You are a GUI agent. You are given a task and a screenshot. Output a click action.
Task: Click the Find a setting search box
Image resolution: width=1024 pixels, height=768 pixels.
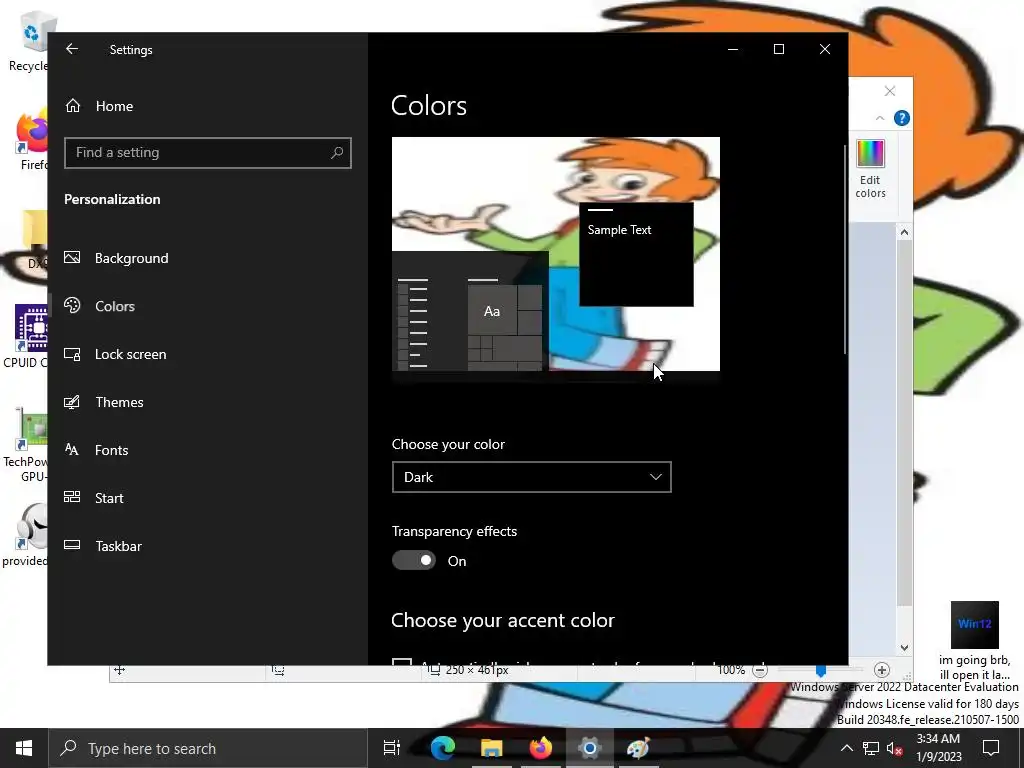pos(208,153)
